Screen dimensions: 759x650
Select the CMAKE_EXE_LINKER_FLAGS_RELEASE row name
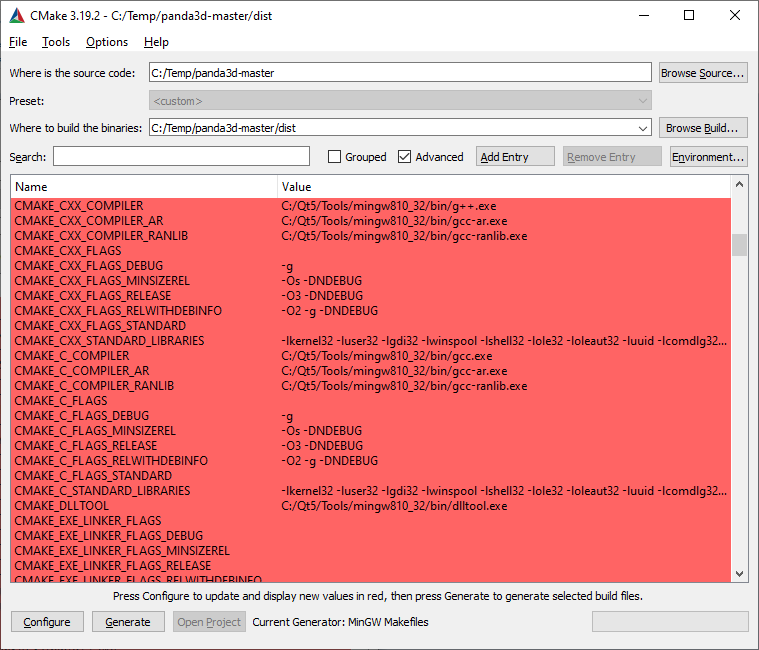pos(113,566)
